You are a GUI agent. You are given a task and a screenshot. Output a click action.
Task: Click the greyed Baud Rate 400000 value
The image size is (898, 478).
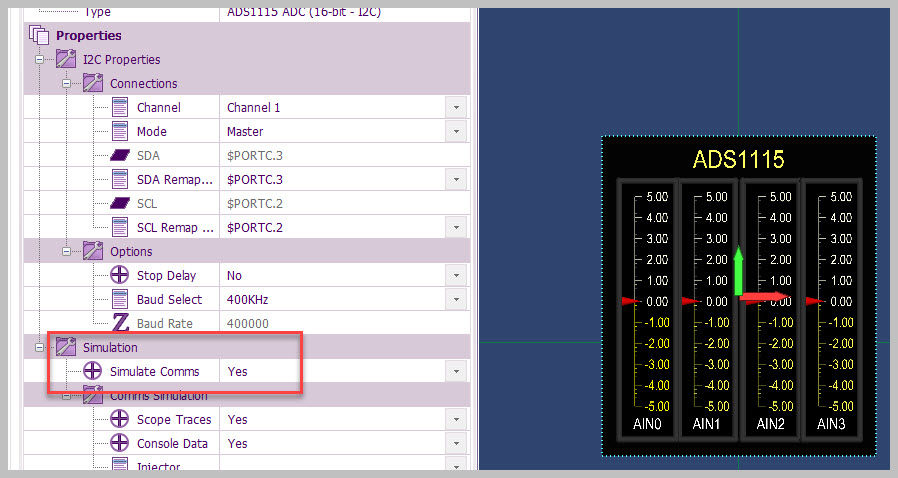pyautogui.click(x=247, y=323)
